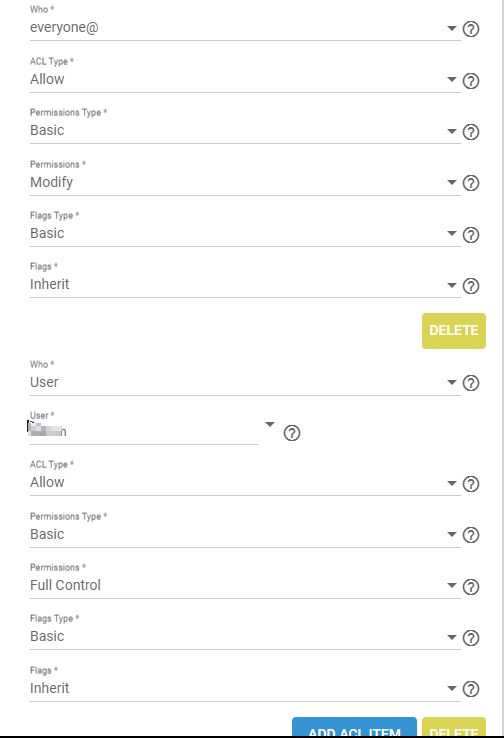Click help icon for second Who User field
The image size is (504, 738).
point(471,383)
